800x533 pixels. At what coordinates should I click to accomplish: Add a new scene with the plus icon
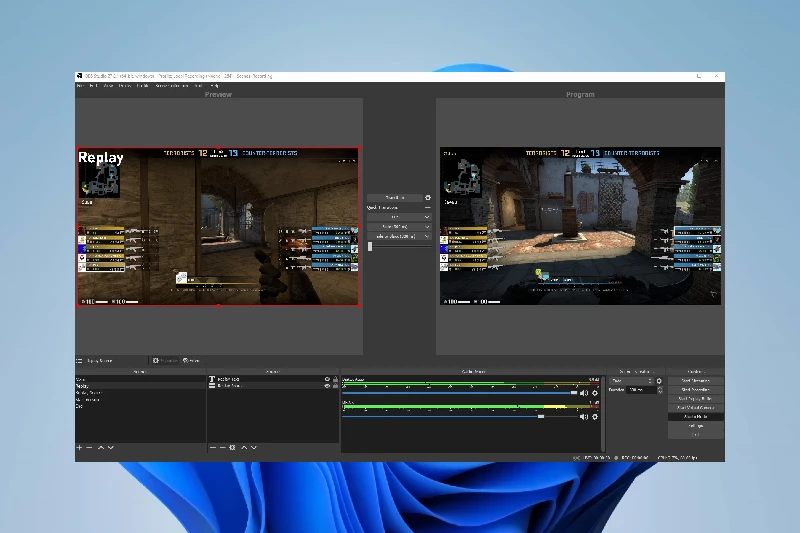pyautogui.click(x=79, y=447)
